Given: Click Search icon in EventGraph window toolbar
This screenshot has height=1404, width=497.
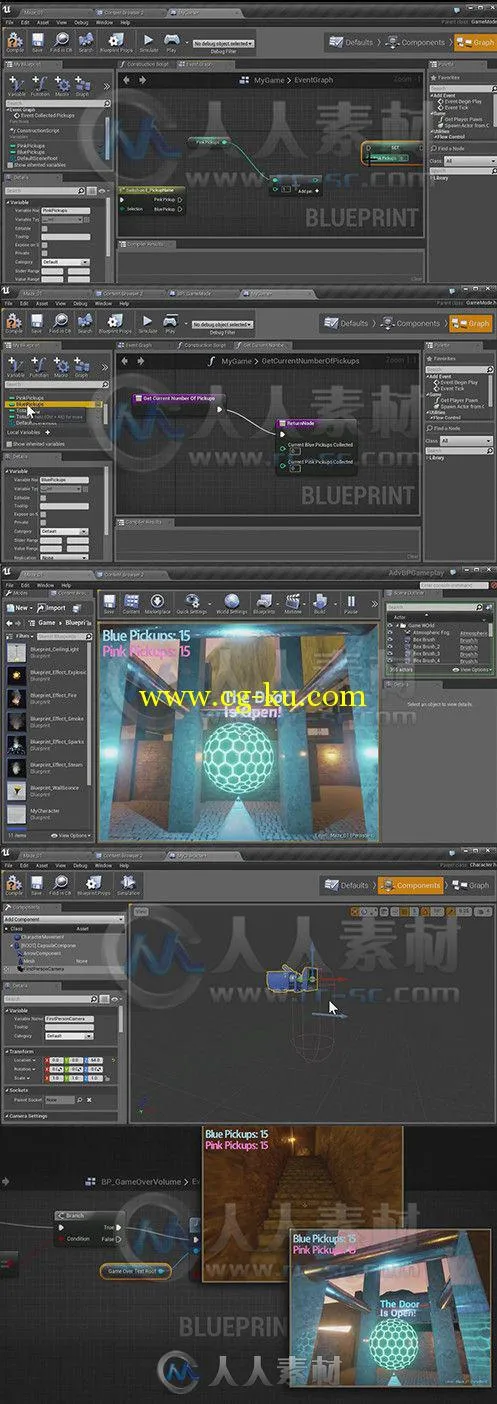Looking at the screenshot, I should (86, 44).
